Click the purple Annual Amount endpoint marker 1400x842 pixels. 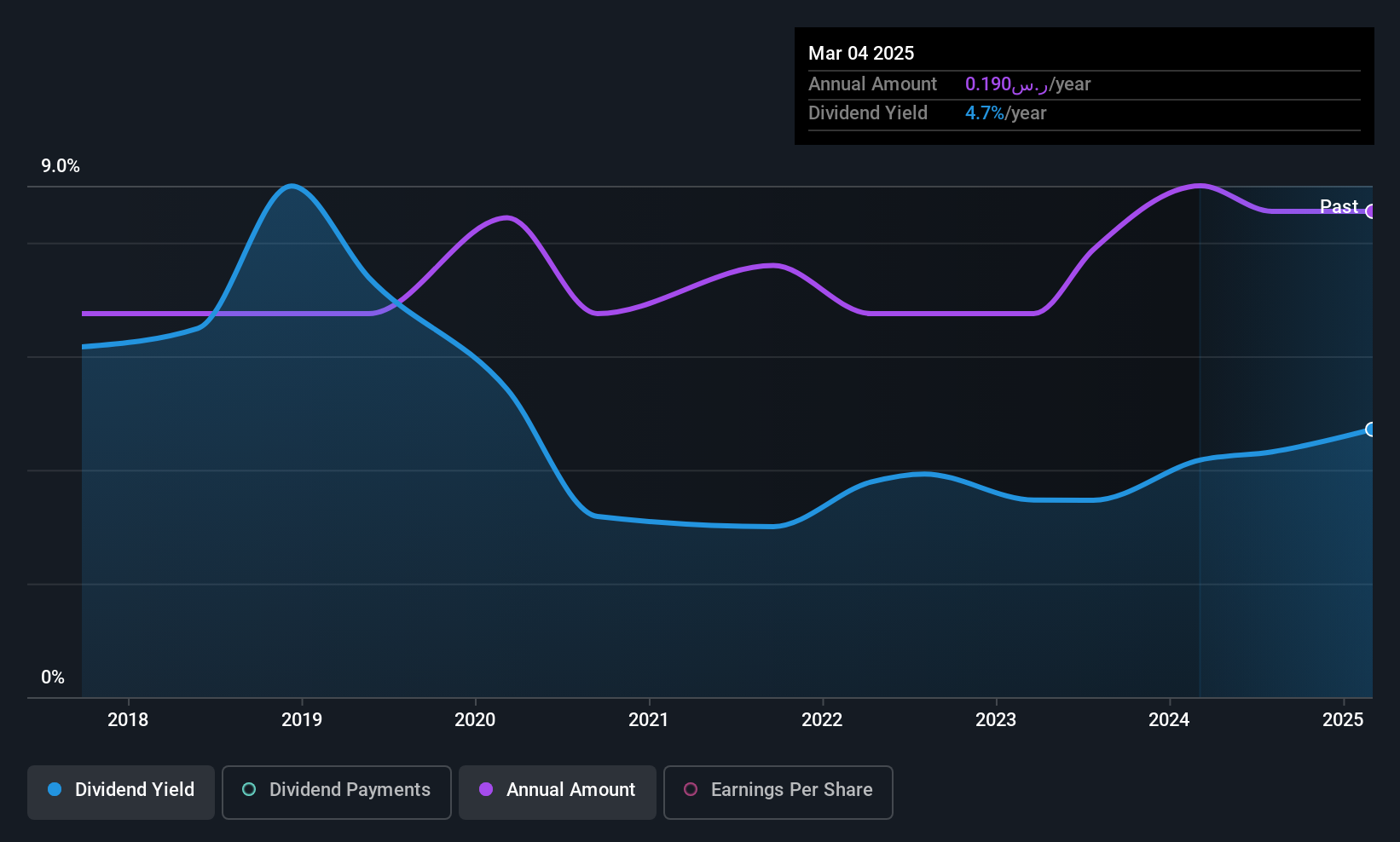[1371, 211]
